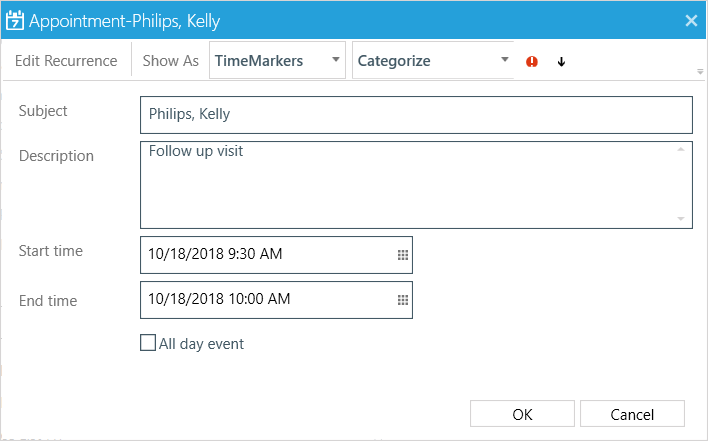
Task: Expand the Categorize dropdown
Action: (x=433, y=60)
